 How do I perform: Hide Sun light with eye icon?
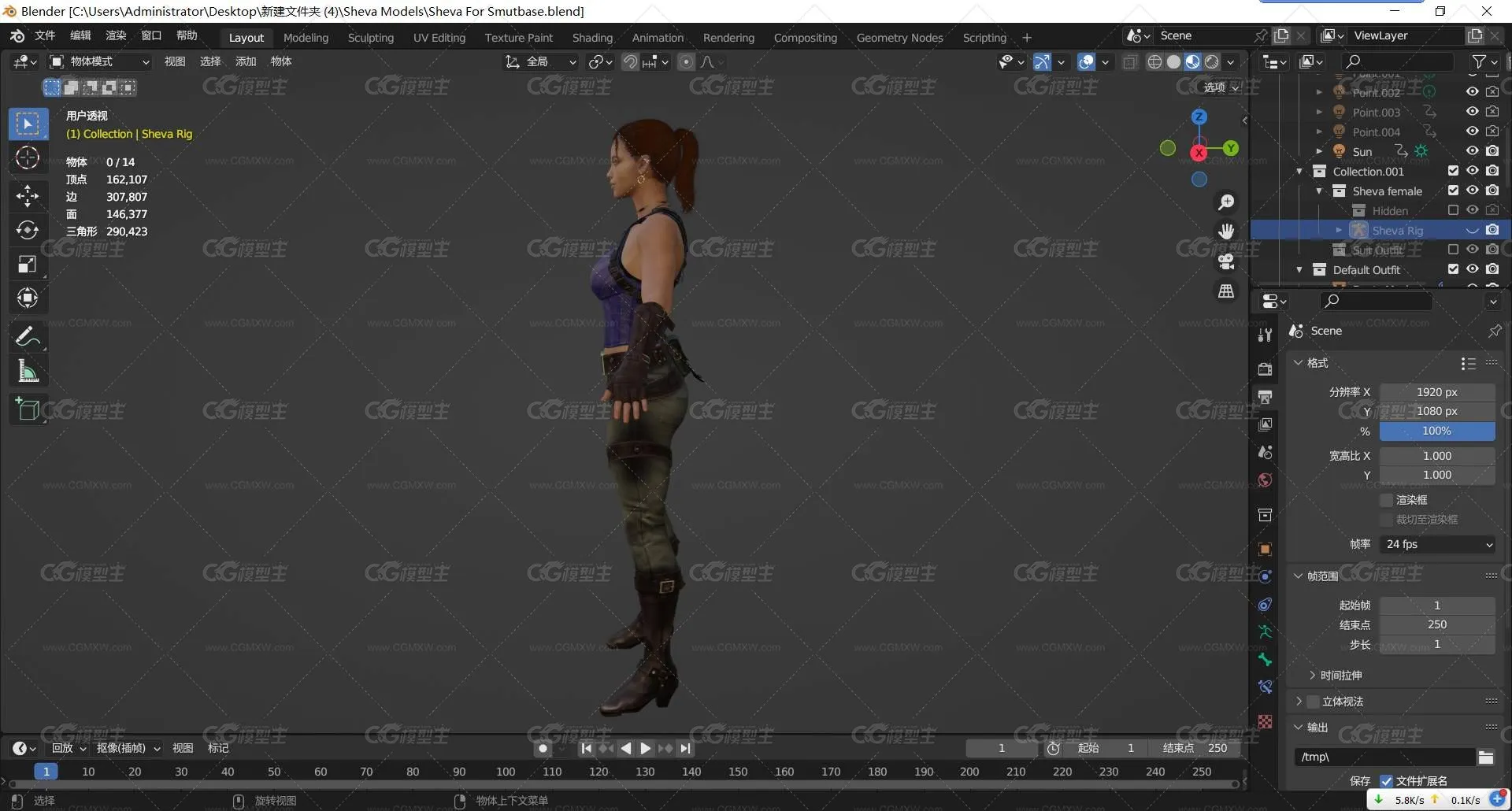tap(1472, 151)
